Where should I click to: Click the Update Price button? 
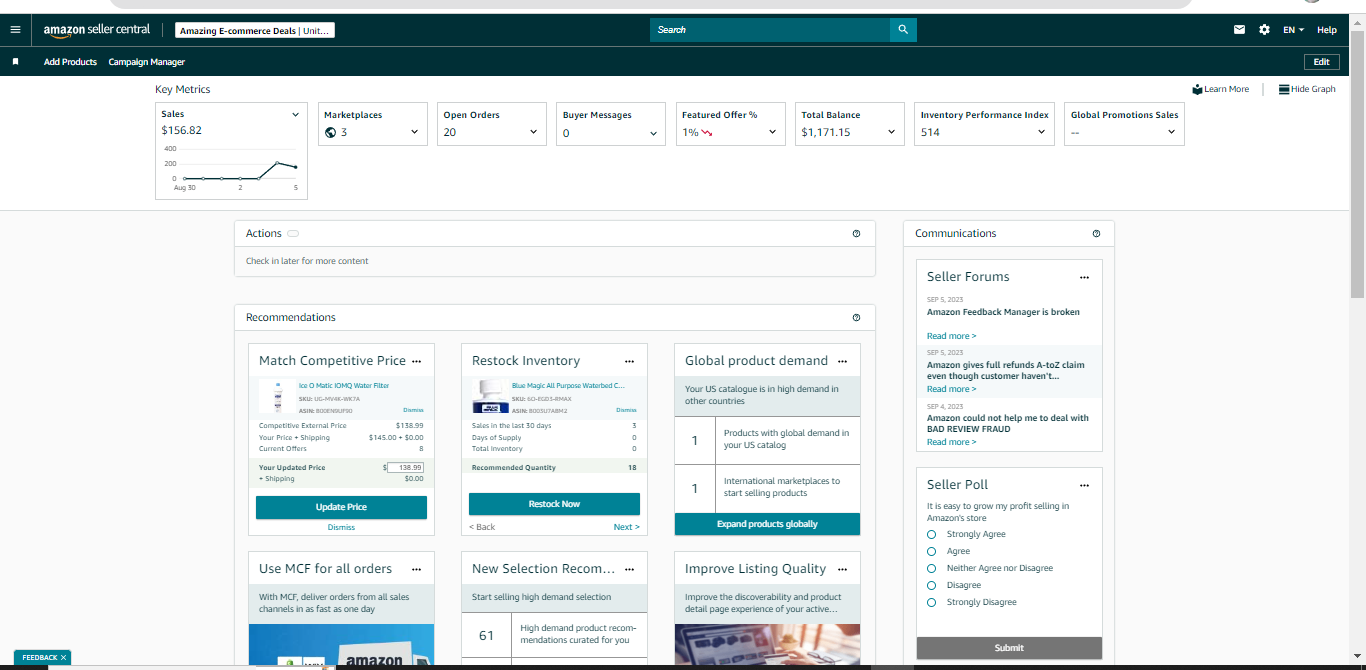coord(341,507)
